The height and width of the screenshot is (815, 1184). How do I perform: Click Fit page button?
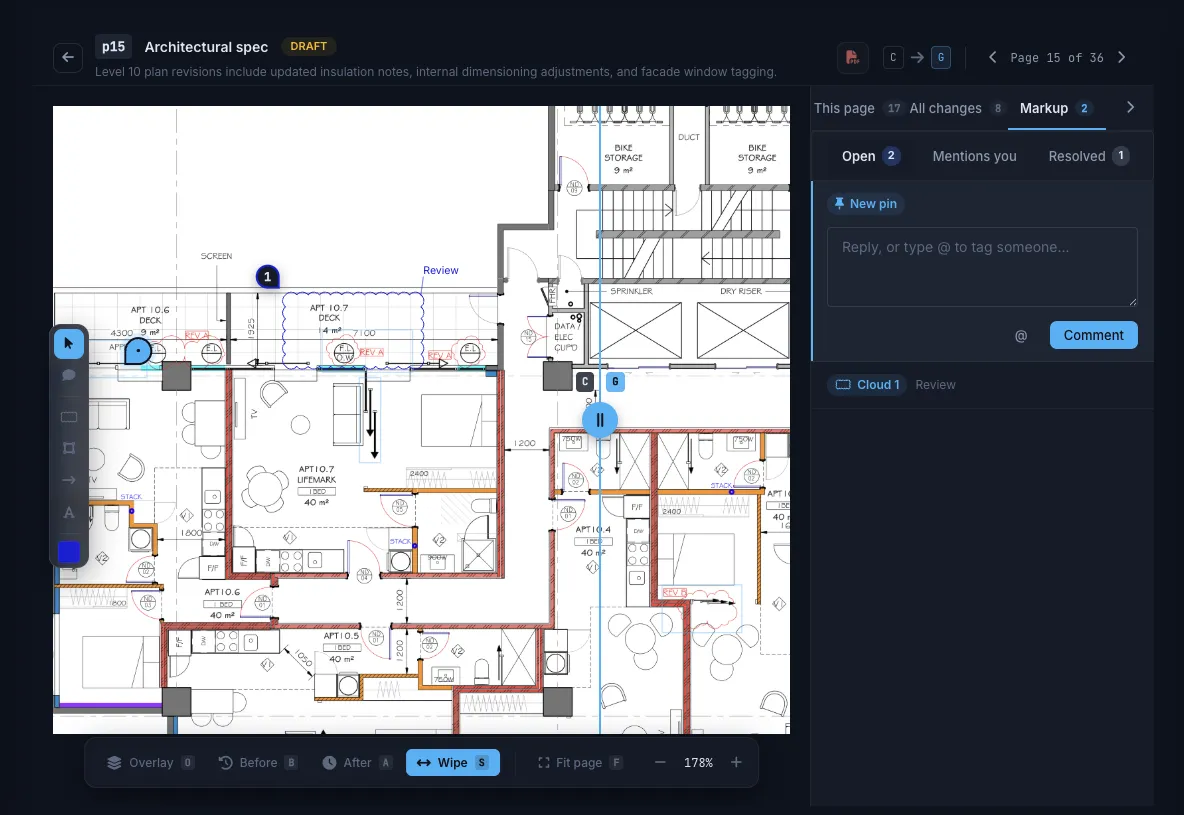[x=579, y=763]
